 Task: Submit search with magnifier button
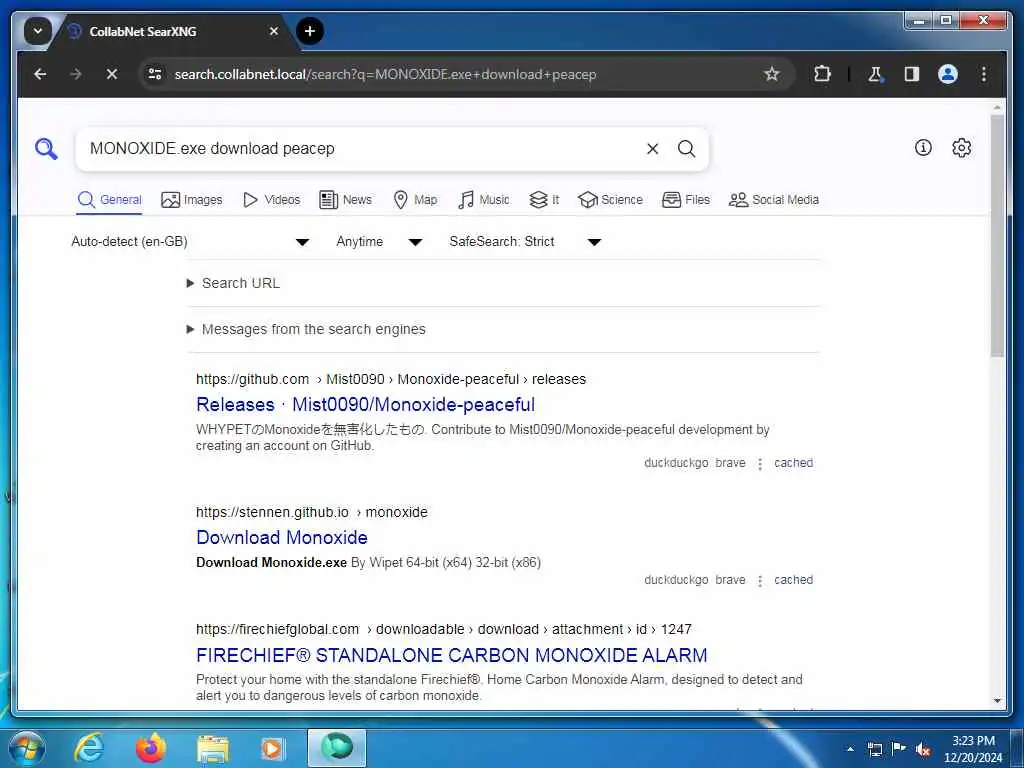click(686, 149)
